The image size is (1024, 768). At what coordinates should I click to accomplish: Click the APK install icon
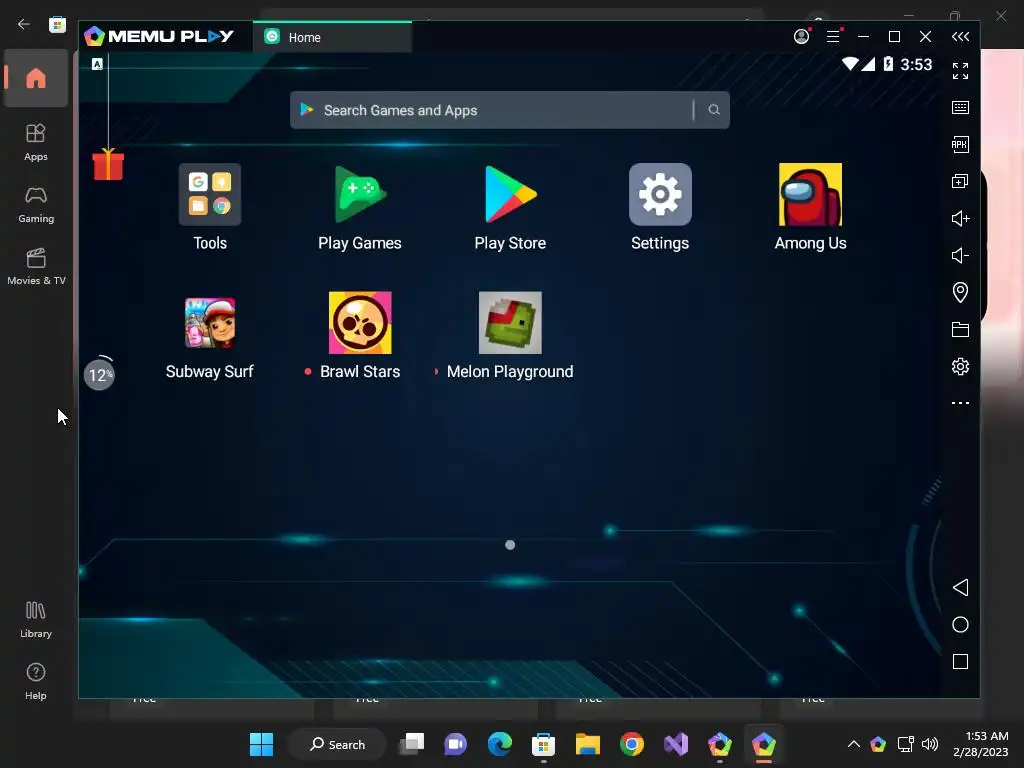[x=960, y=144]
